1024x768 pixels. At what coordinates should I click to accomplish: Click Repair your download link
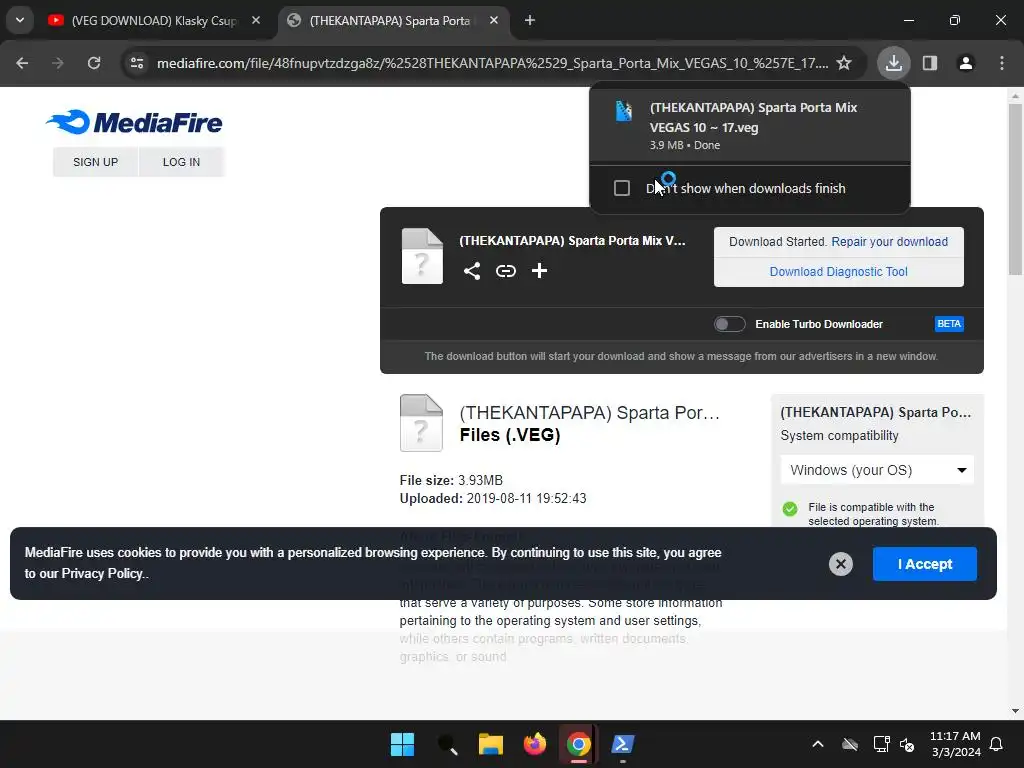[889, 242]
